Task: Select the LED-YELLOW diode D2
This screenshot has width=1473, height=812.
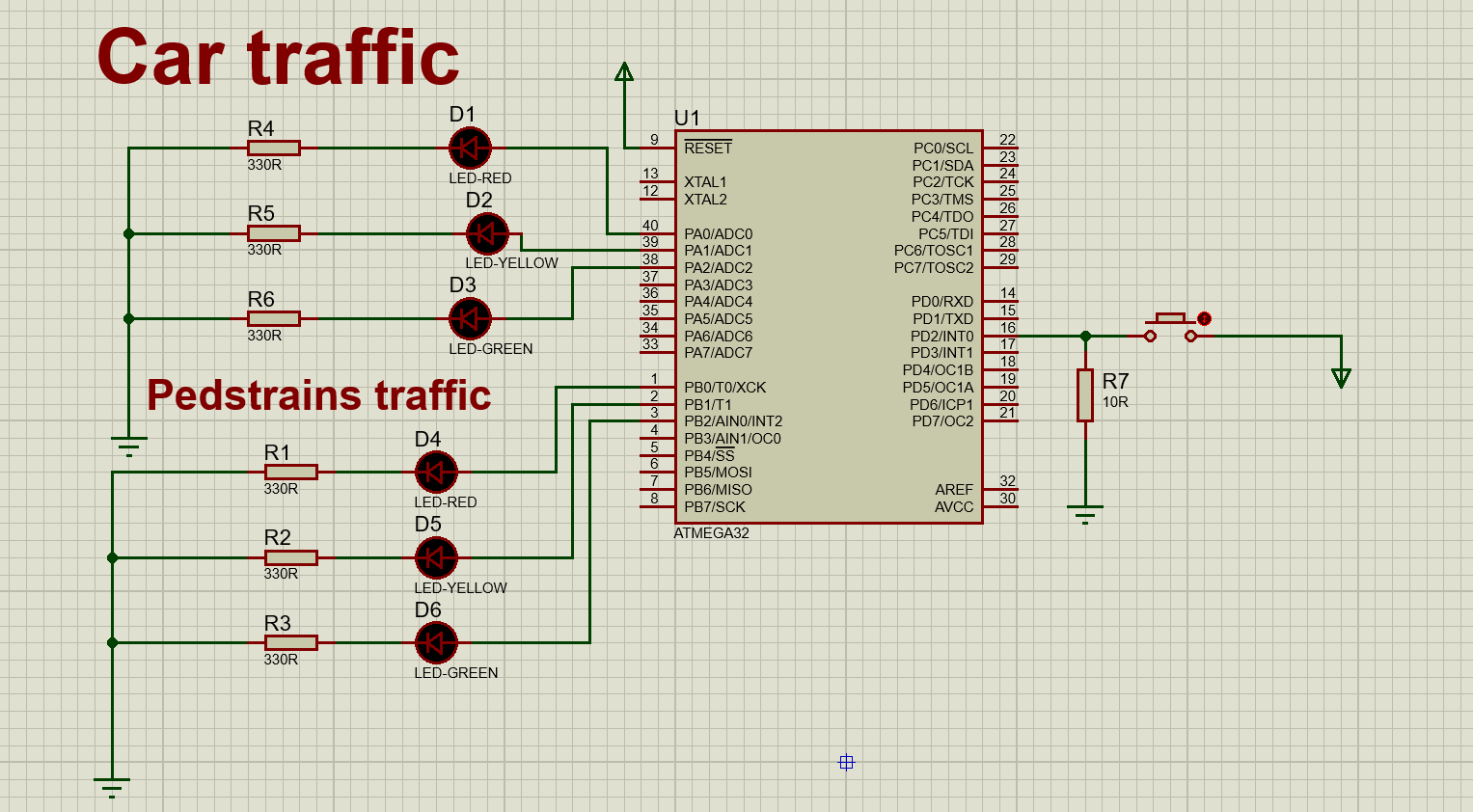Action: pyautogui.click(x=486, y=232)
